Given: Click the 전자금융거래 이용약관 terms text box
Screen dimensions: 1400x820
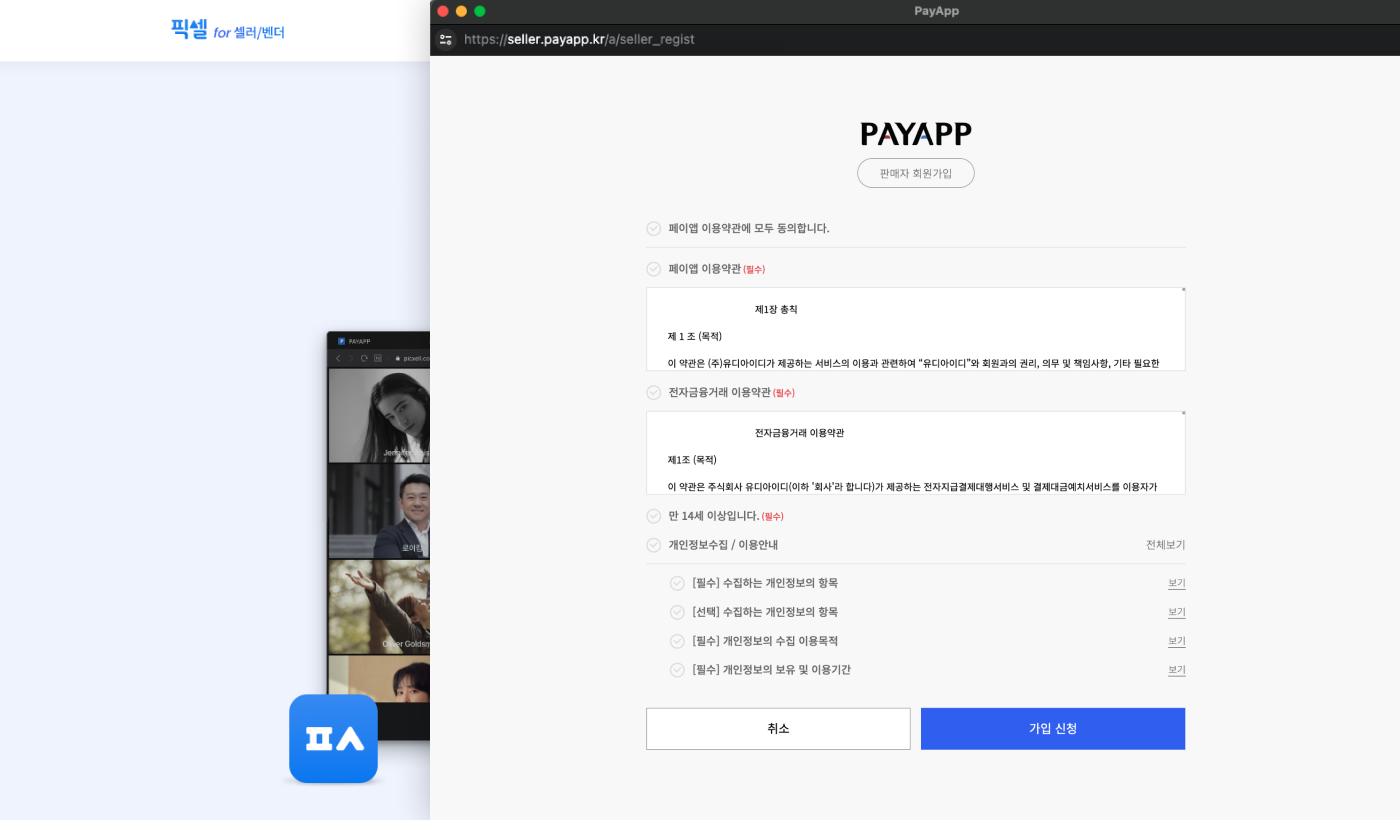Looking at the screenshot, I should (916, 453).
